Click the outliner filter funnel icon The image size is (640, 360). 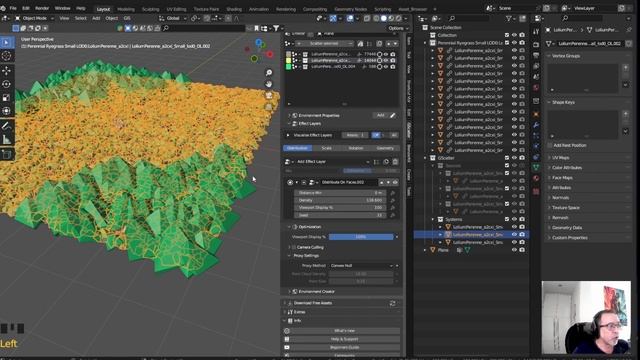point(509,18)
